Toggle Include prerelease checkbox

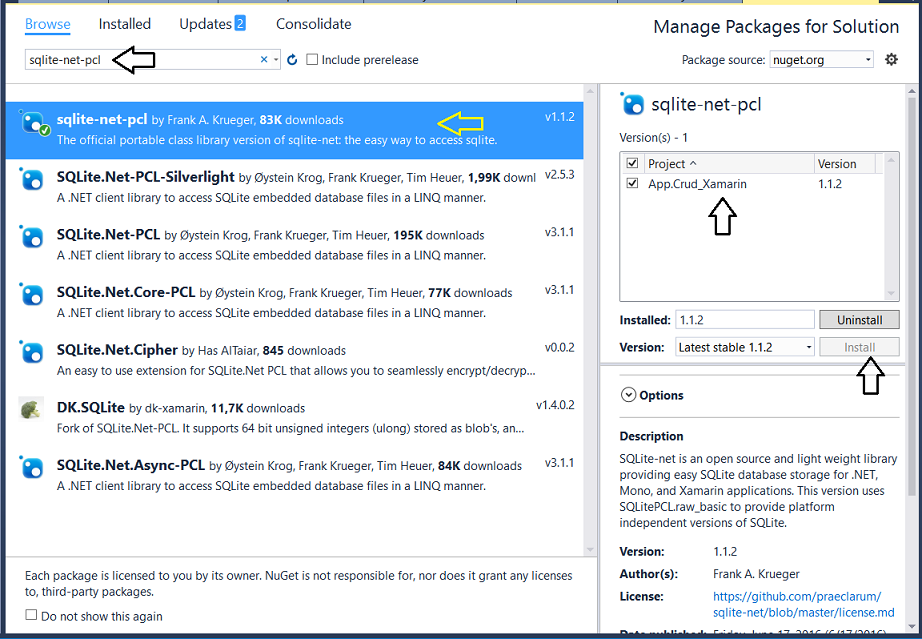pos(312,59)
